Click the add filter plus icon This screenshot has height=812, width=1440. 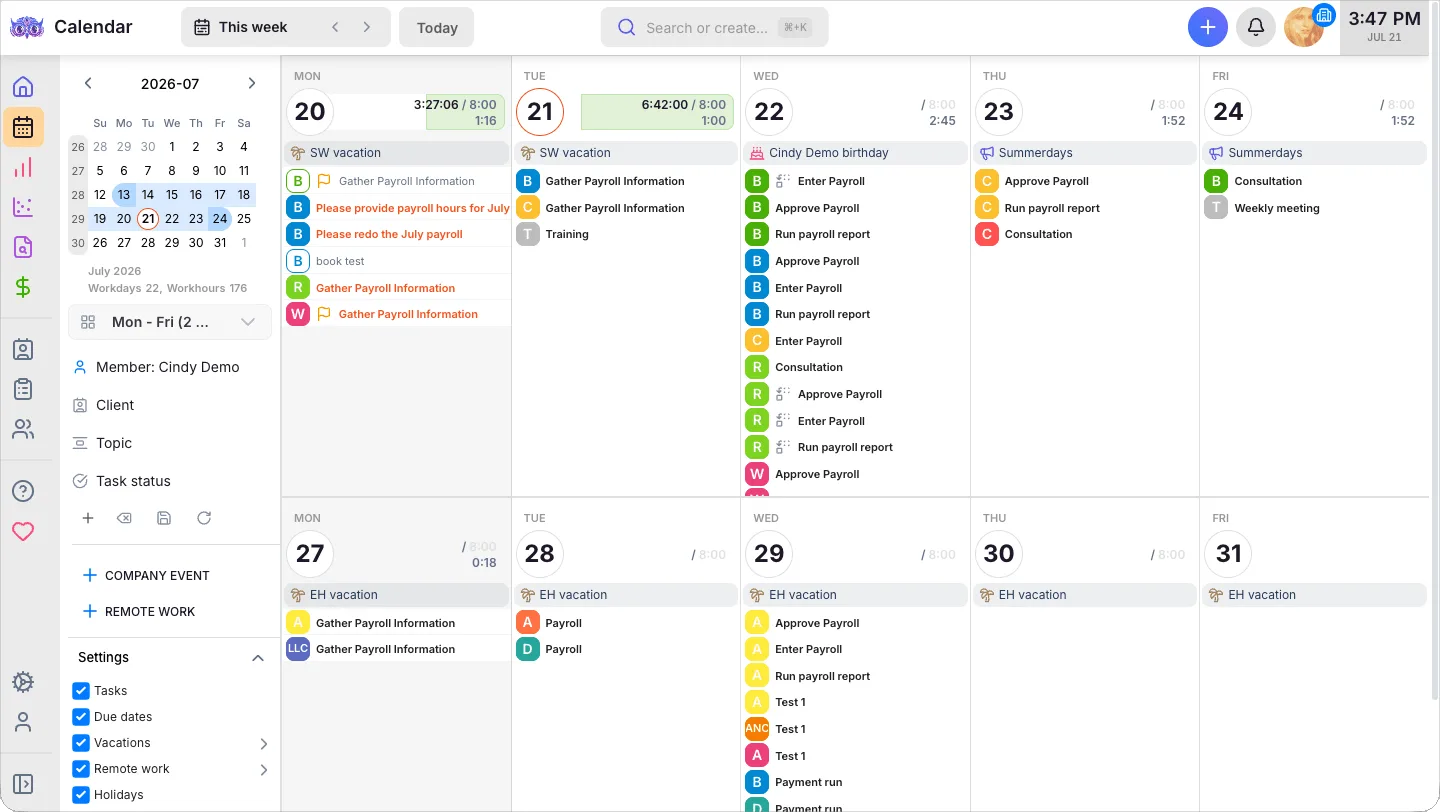[x=88, y=518]
